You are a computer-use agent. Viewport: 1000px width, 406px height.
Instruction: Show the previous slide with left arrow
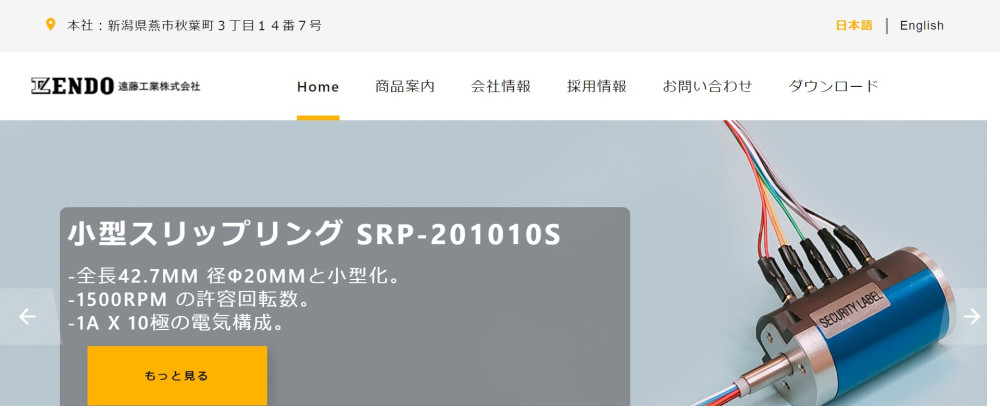(27, 317)
